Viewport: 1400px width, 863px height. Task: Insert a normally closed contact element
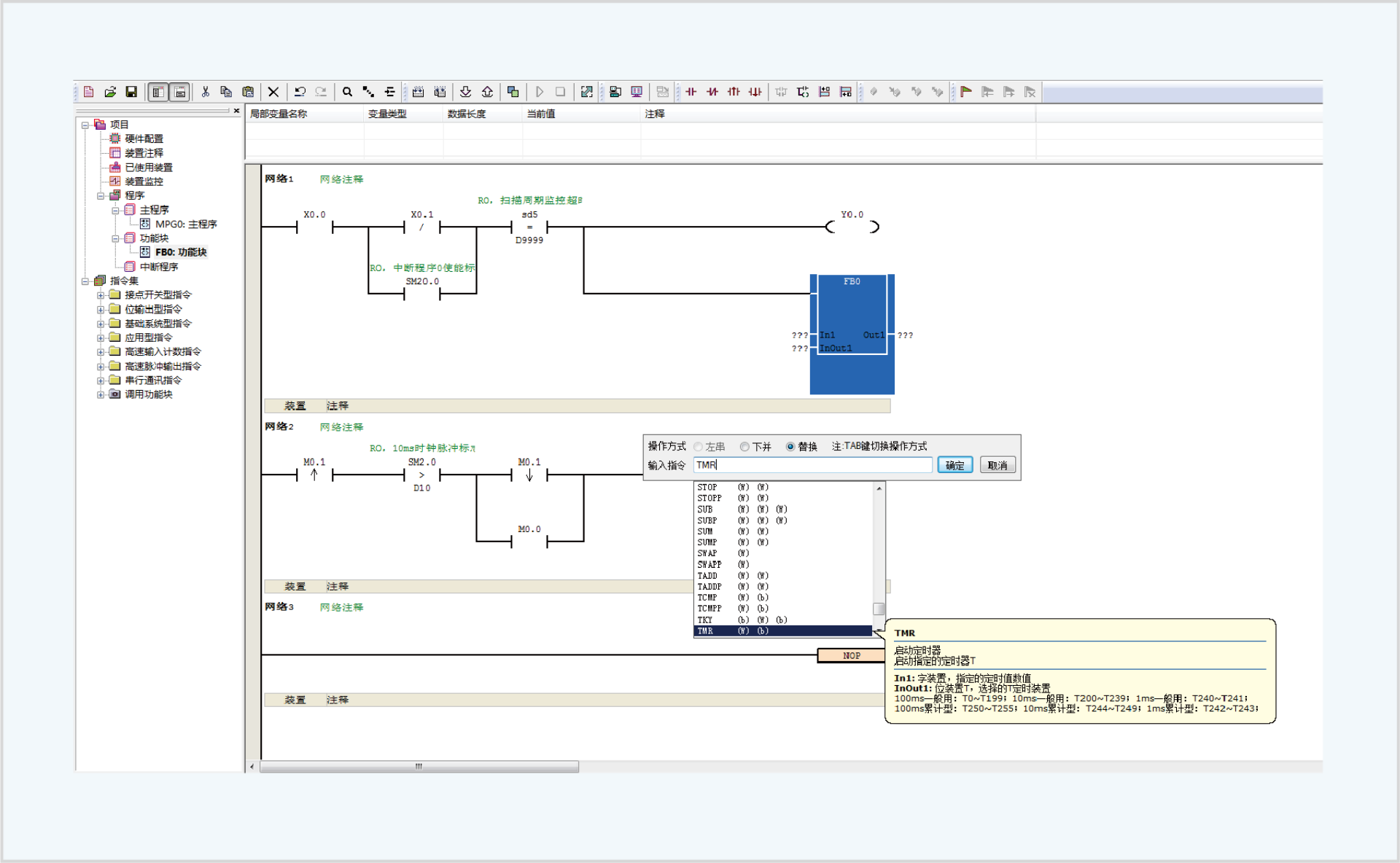(x=712, y=91)
